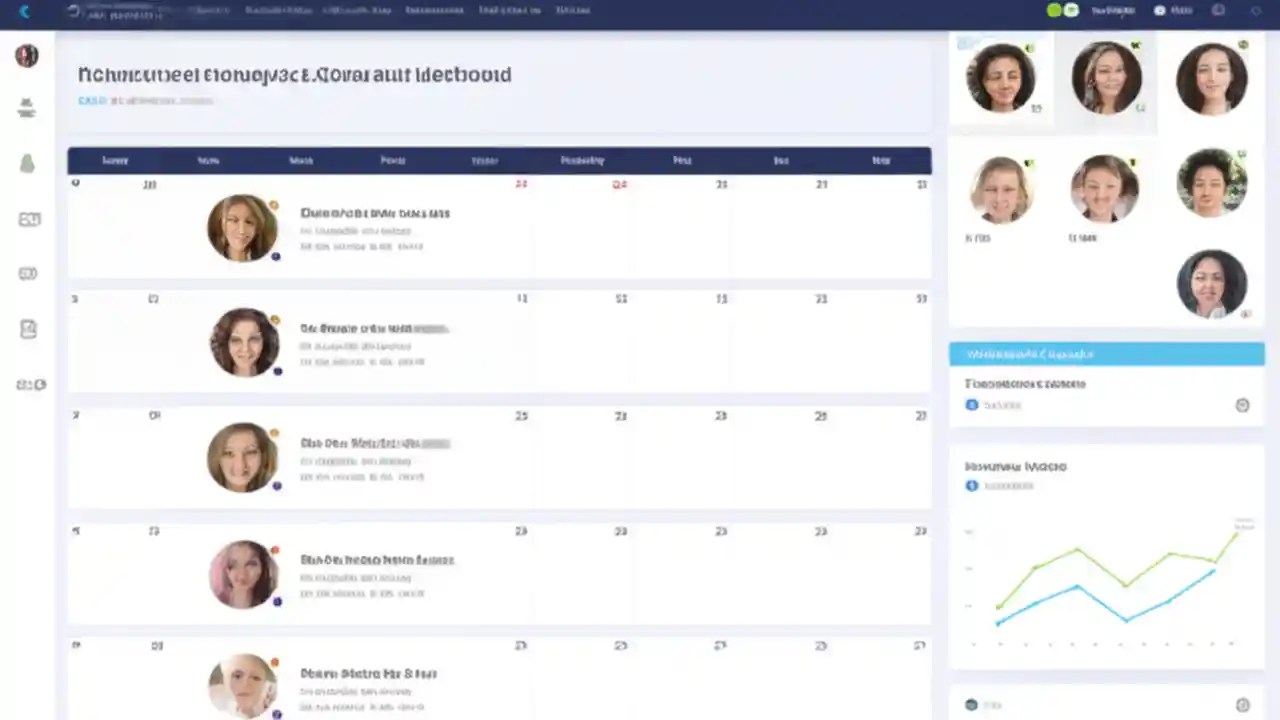
Task: Open the profile avatar icon atop the left sidebar
Action: (x=26, y=56)
